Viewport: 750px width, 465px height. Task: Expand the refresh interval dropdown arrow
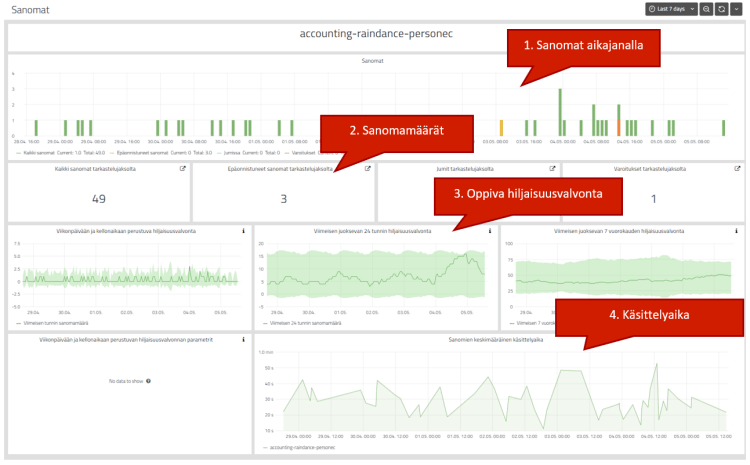click(736, 9)
